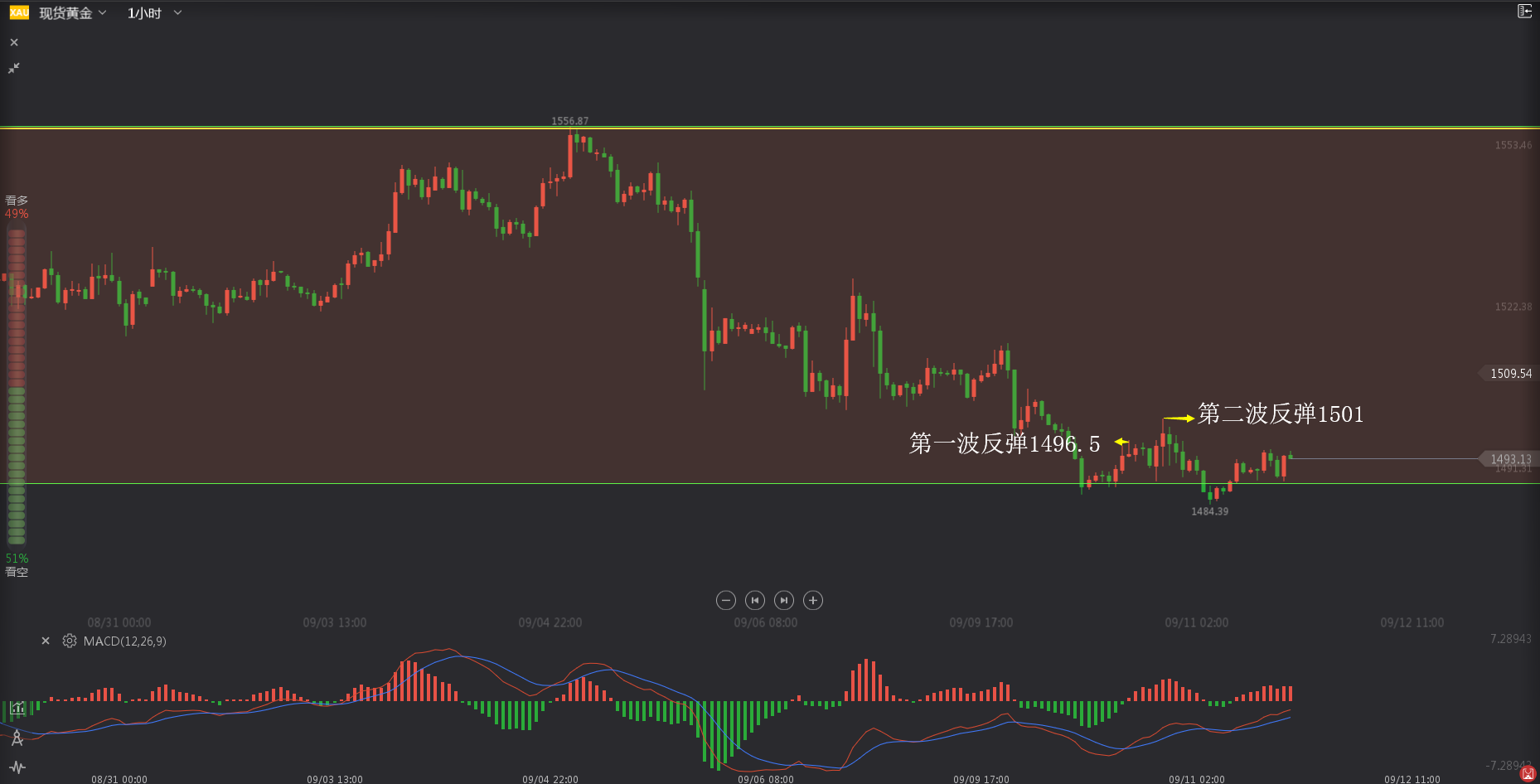Open the 1小时 timeframe dropdown
Screen dimensions: 1540x784
[x=154, y=13]
